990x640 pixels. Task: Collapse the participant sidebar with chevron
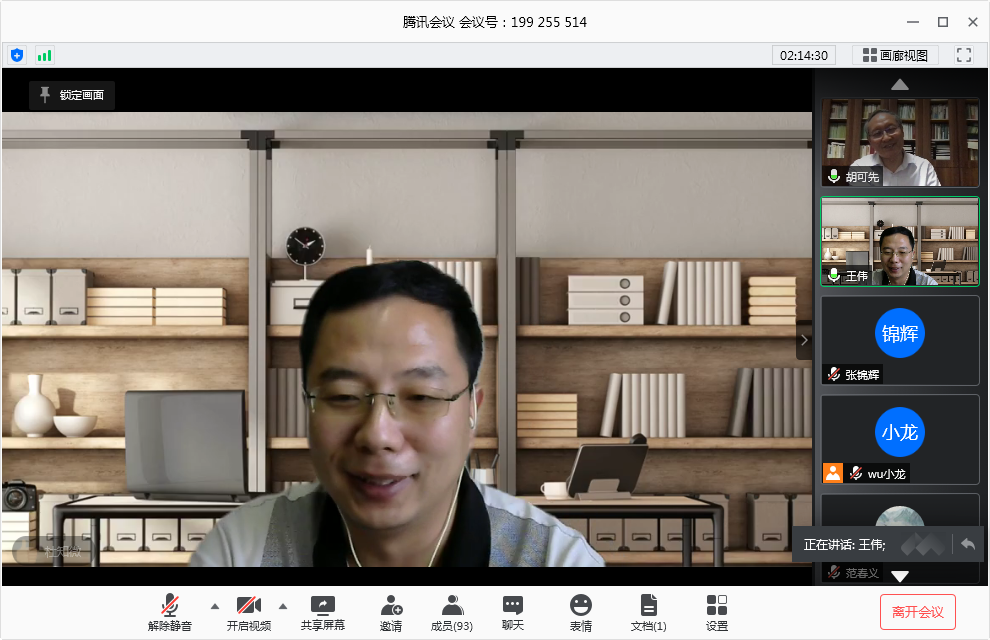pyautogui.click(x=804, y=340)
